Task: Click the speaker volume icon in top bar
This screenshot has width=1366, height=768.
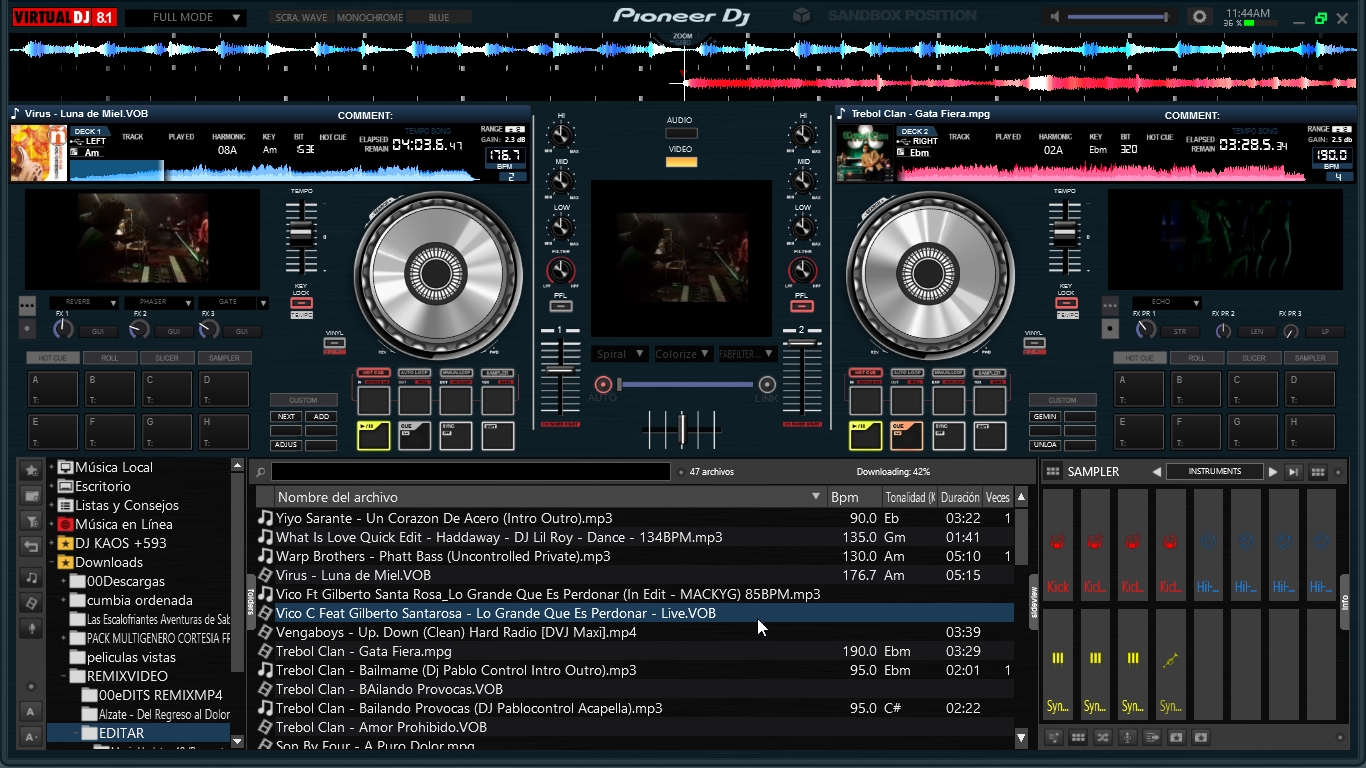Action: [1054, 17]
